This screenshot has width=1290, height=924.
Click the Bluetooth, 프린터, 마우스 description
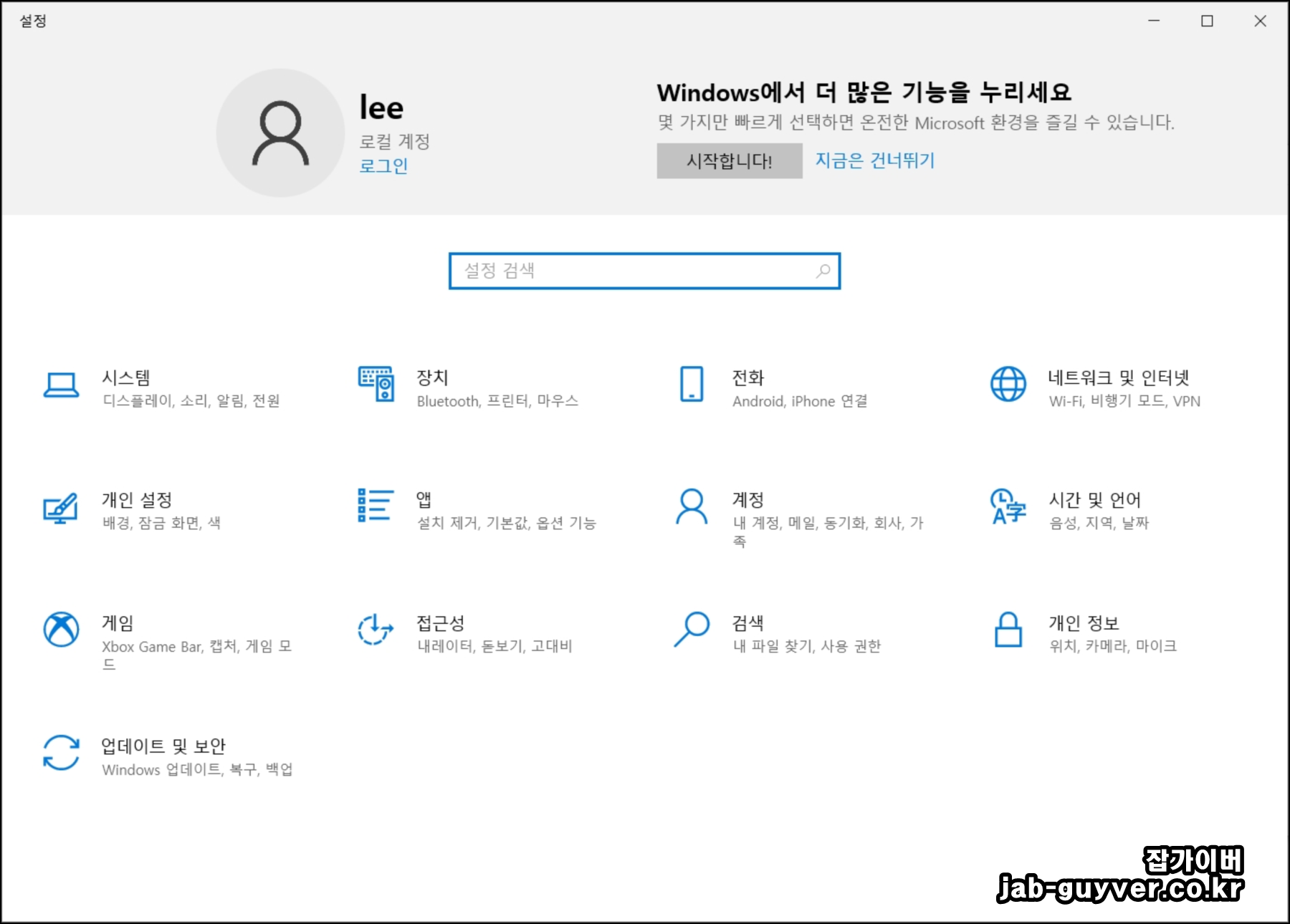[x=497, y=401]
